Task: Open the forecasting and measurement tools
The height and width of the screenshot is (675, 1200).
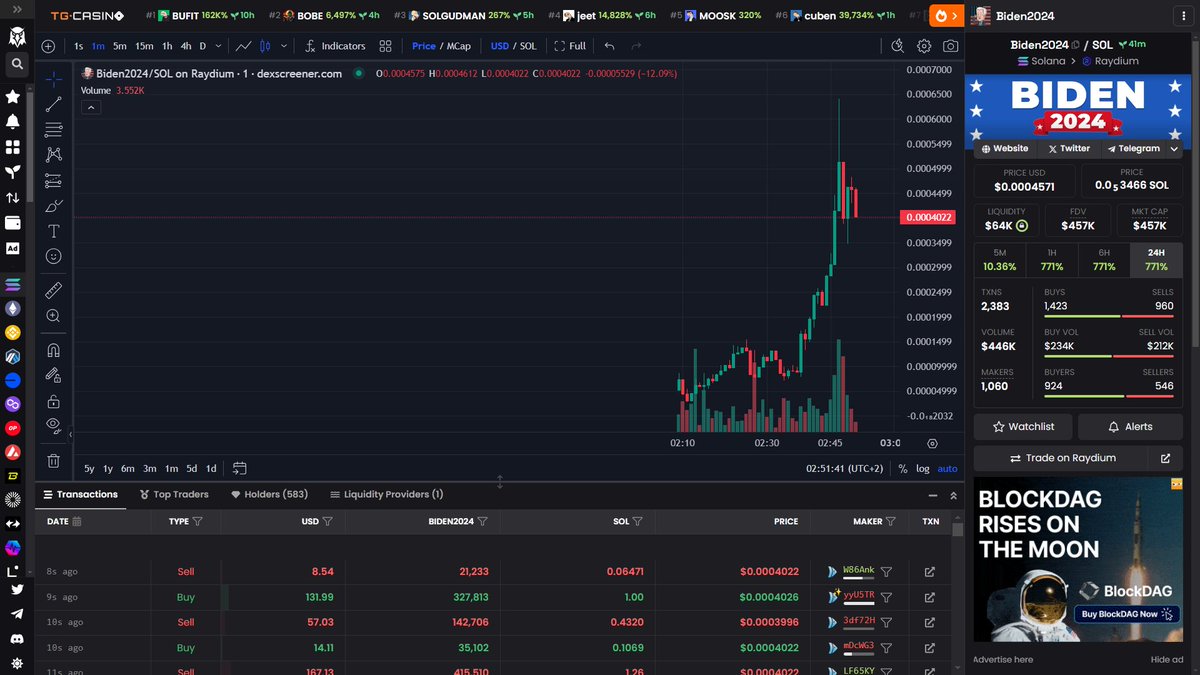Action: pyautogui.click(x=54, y=181)
